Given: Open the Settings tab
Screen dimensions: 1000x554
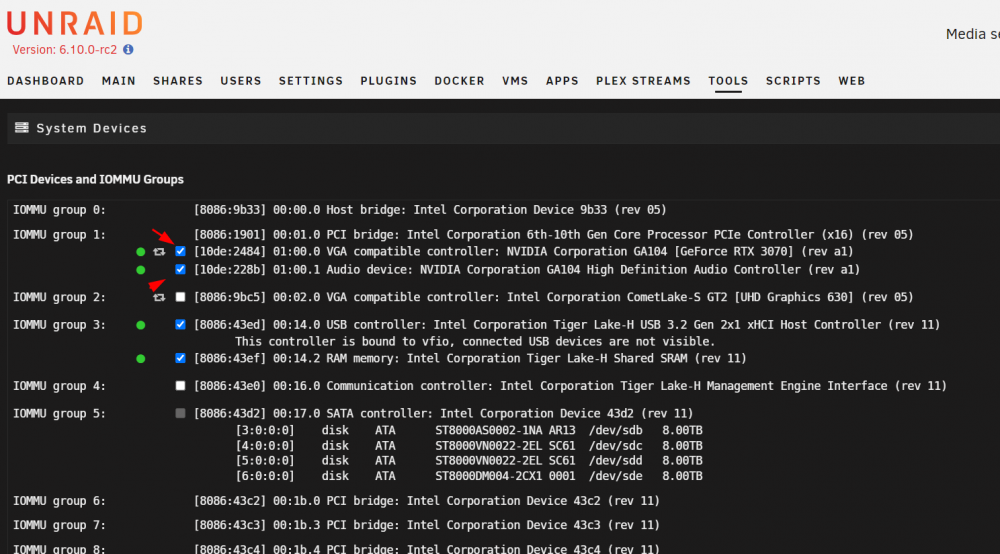Looking at the screenshot, I should point(311,81).
